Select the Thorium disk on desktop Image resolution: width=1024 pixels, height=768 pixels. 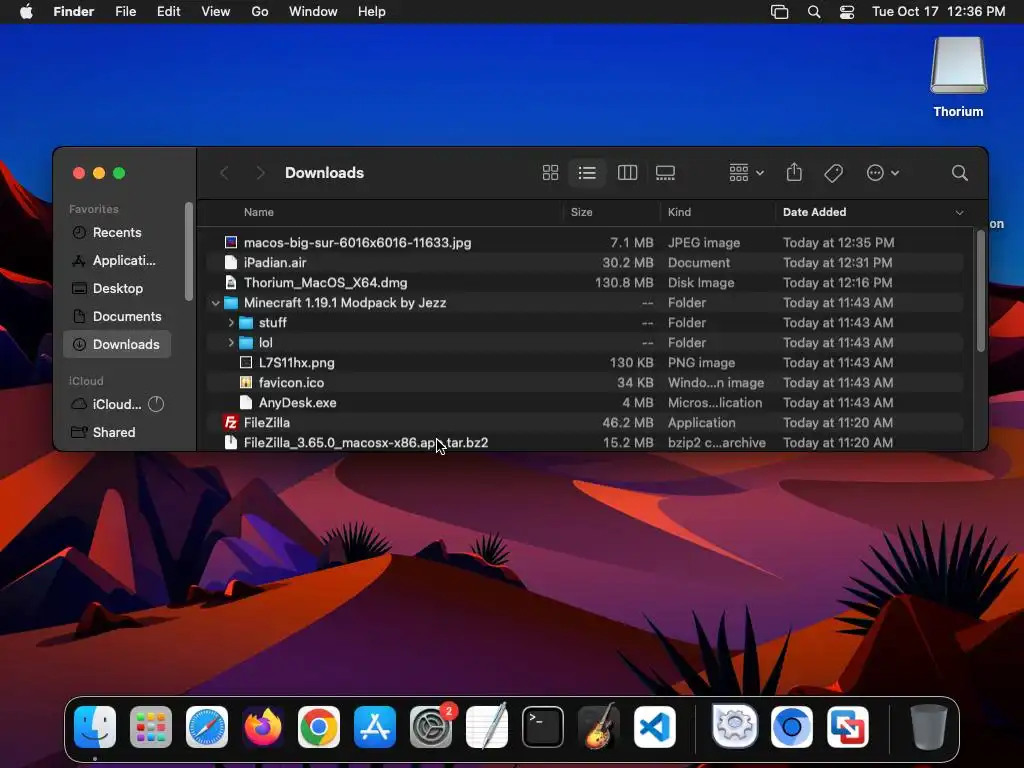pyautogui.click(x=958, y=77)
